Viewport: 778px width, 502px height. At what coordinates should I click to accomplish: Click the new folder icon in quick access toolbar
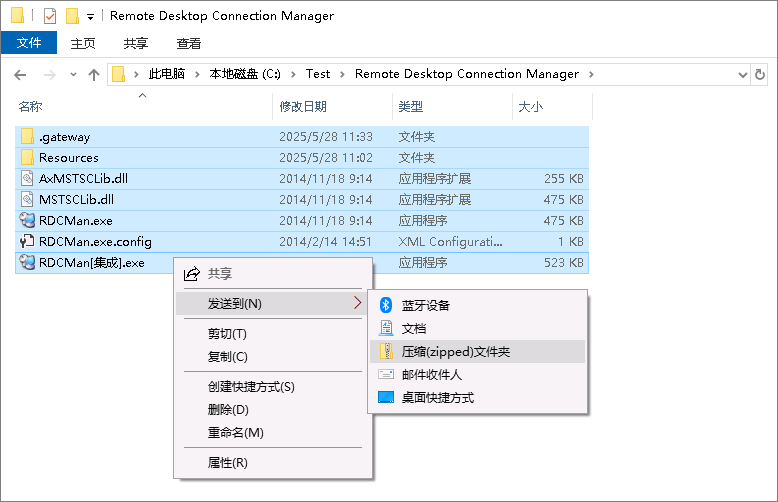click(72, 16)
